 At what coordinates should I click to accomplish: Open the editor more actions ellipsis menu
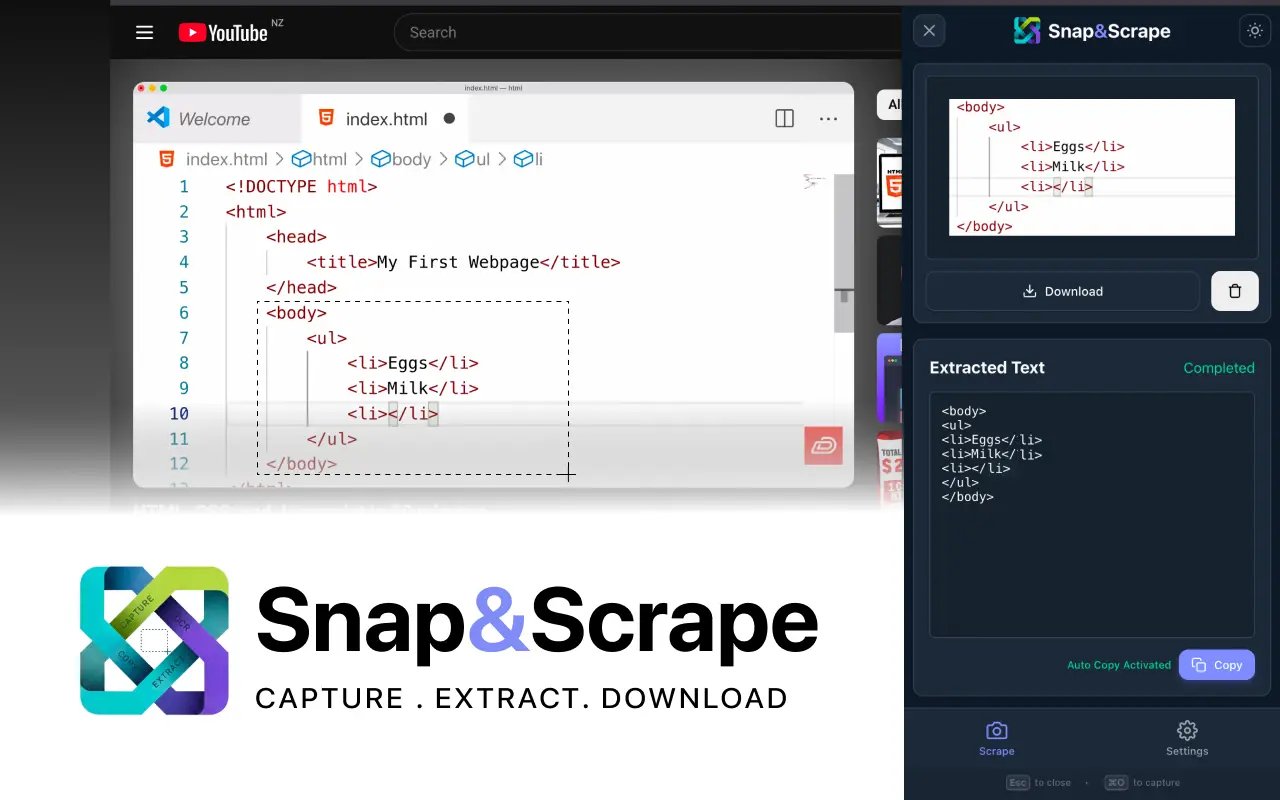click(x=828, y=118)
